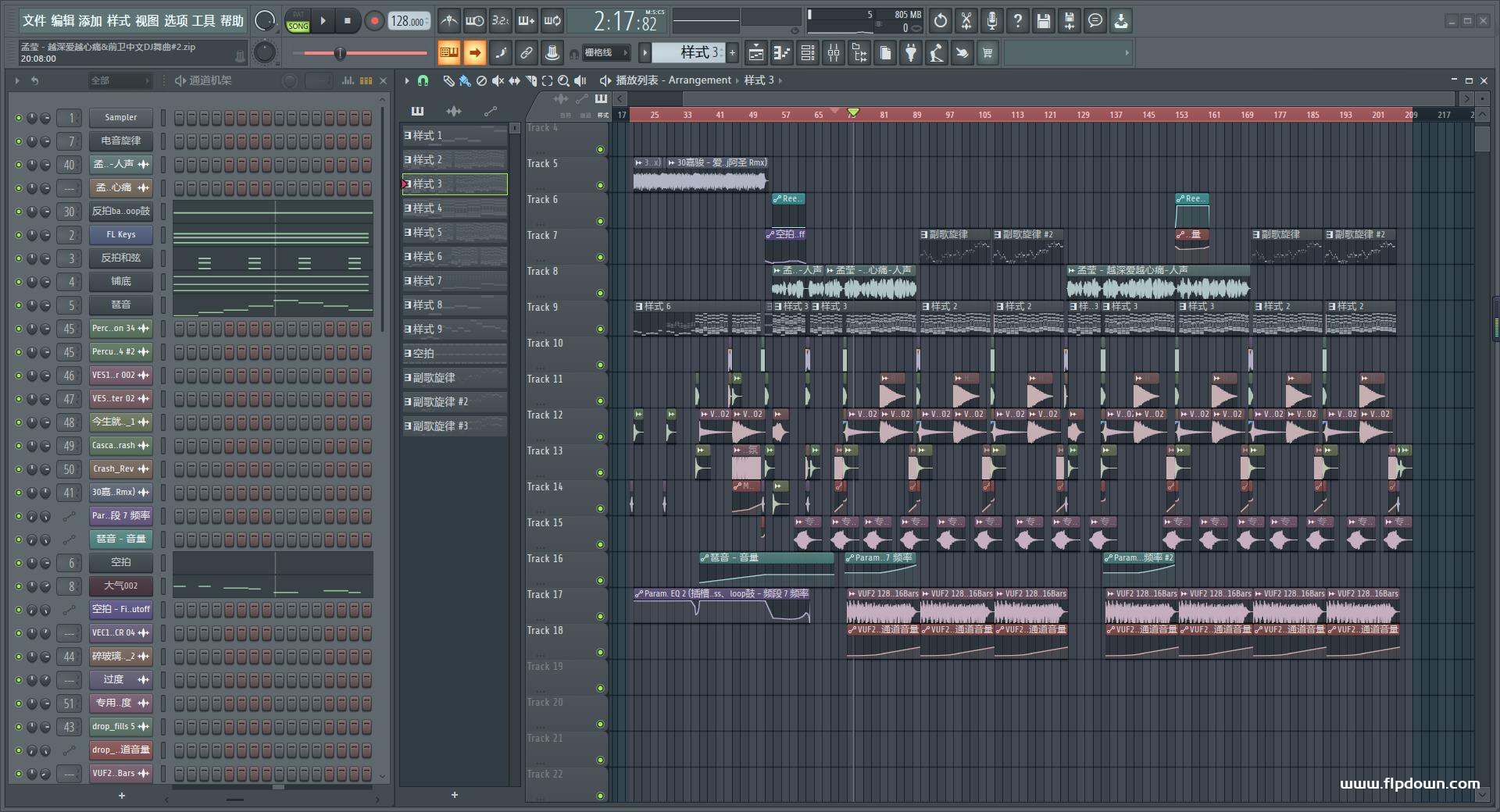Image resolution: width=1500 pixels, height=812 pixels.
Task: Open the tempo tapper icon
Action: [937, 53]
